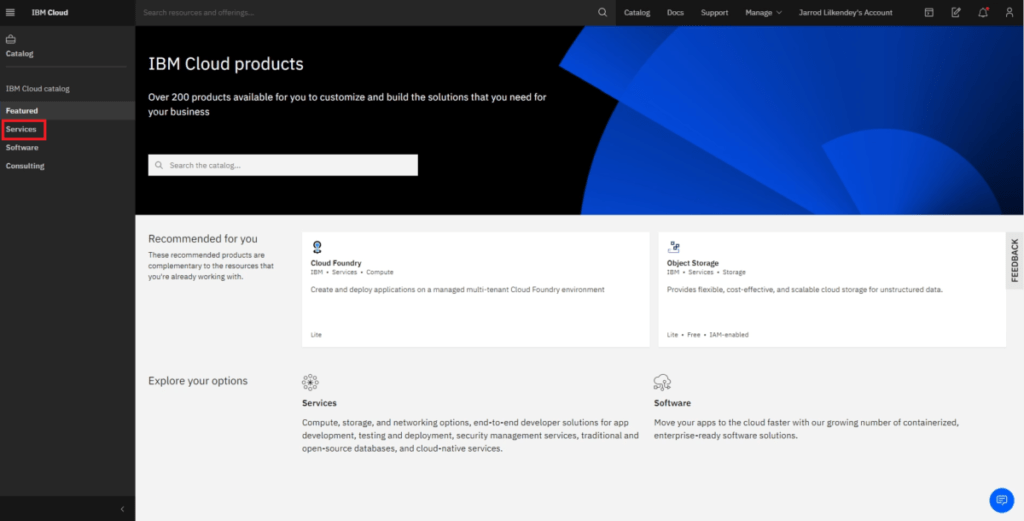Click the FEEDBACK side tab
The image size is (1024, 521).
(1014, 260)
